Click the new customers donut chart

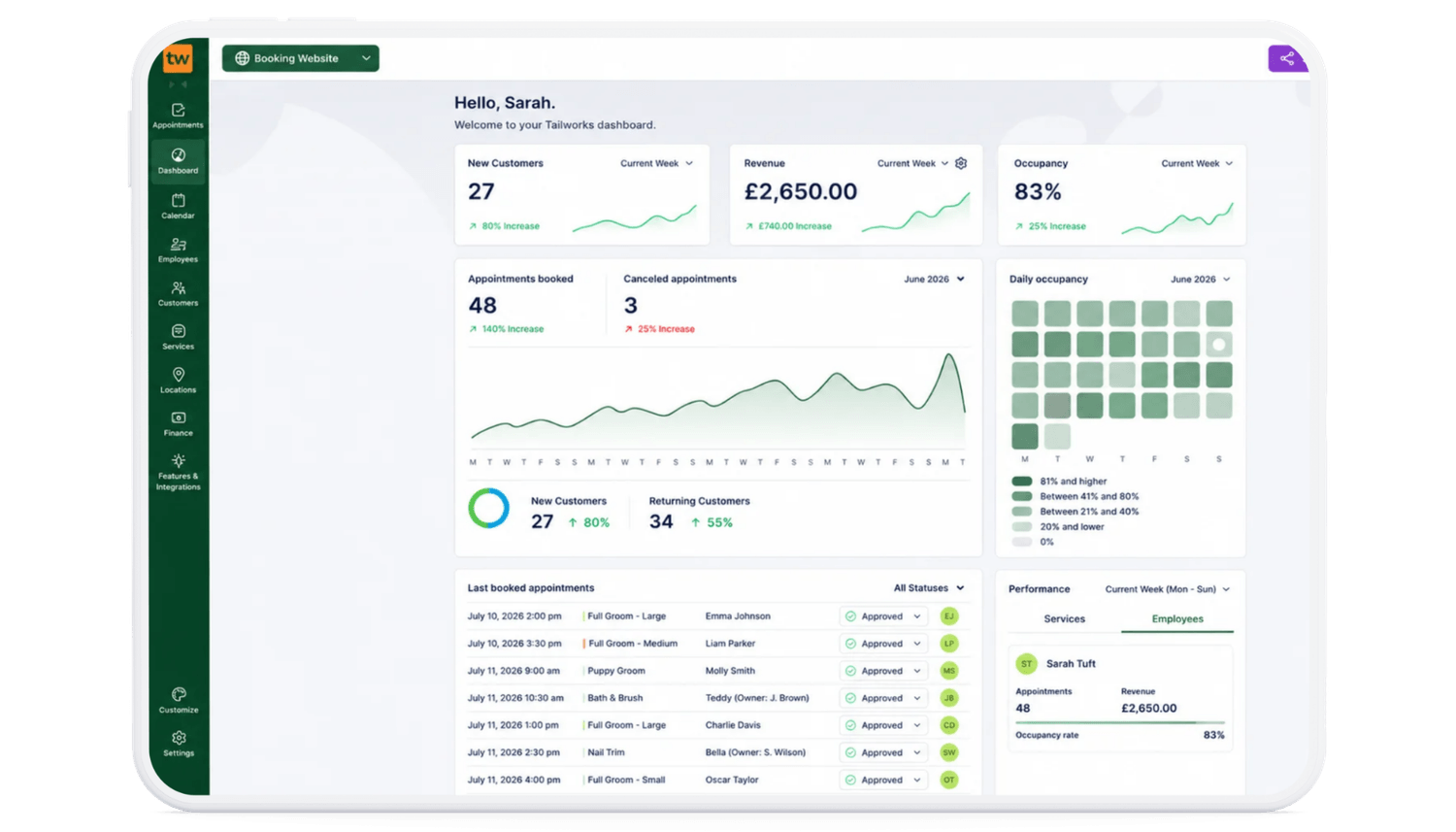[x=488, y=508]
